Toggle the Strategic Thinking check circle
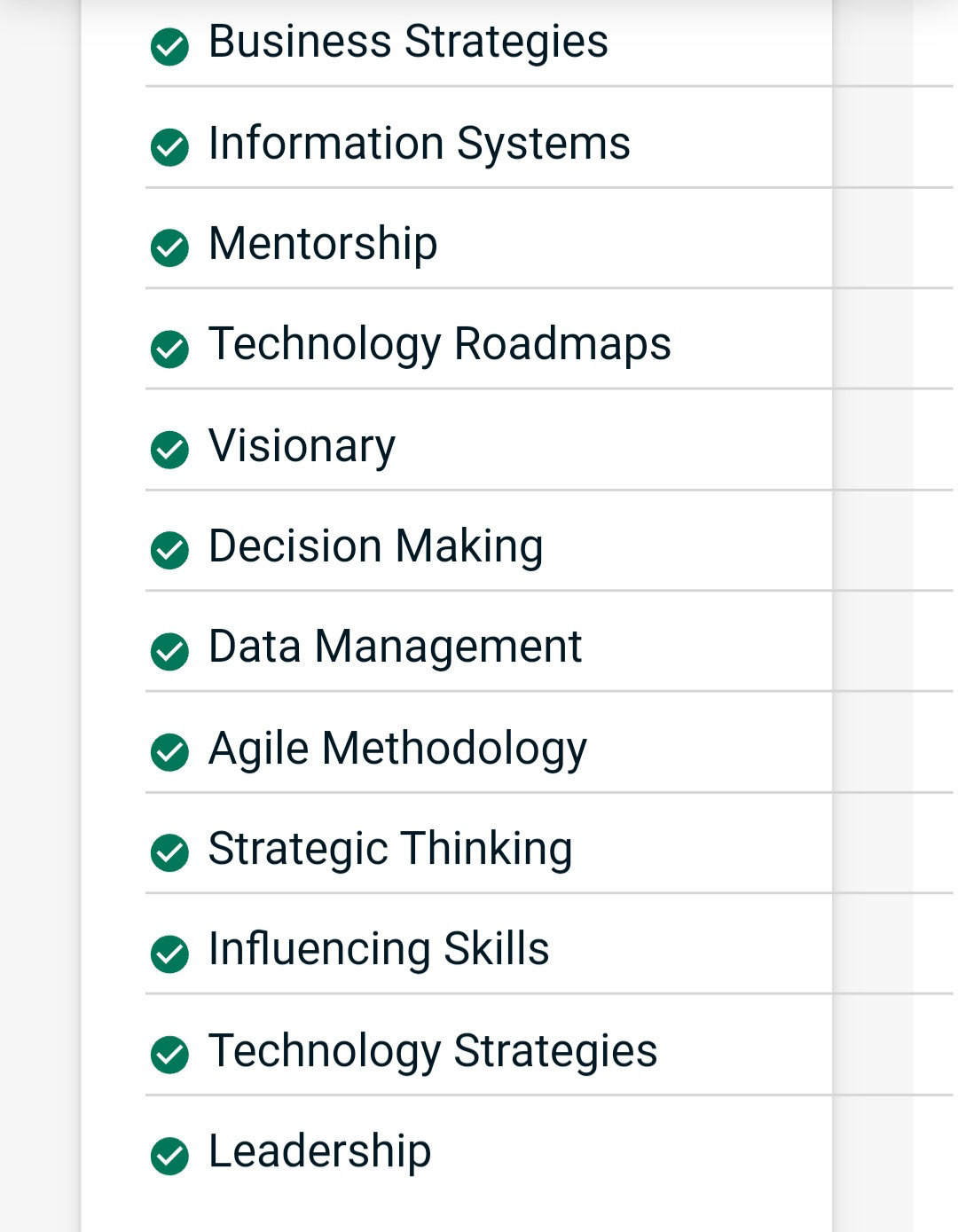The height and width of the screenshot is (1232, 958). tap(169, 852)
